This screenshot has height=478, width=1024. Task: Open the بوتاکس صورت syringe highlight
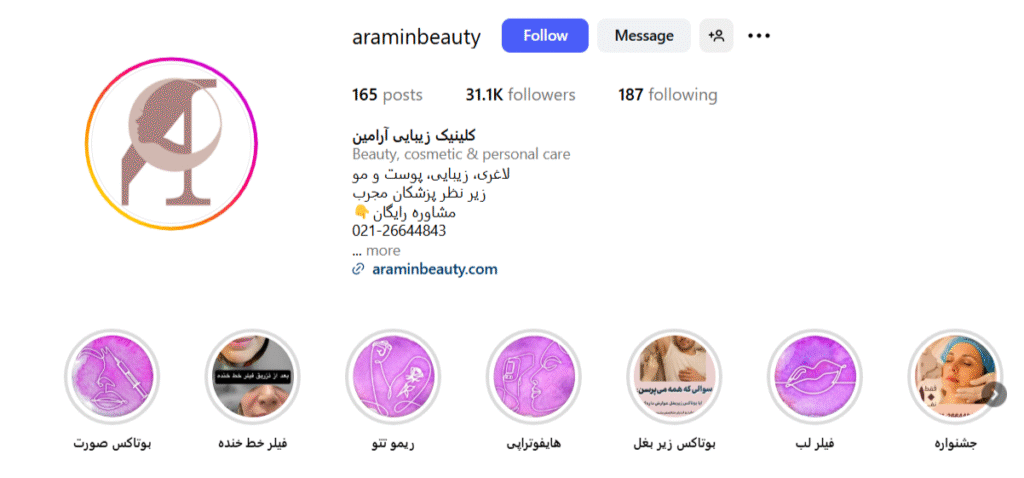[112, 376]
